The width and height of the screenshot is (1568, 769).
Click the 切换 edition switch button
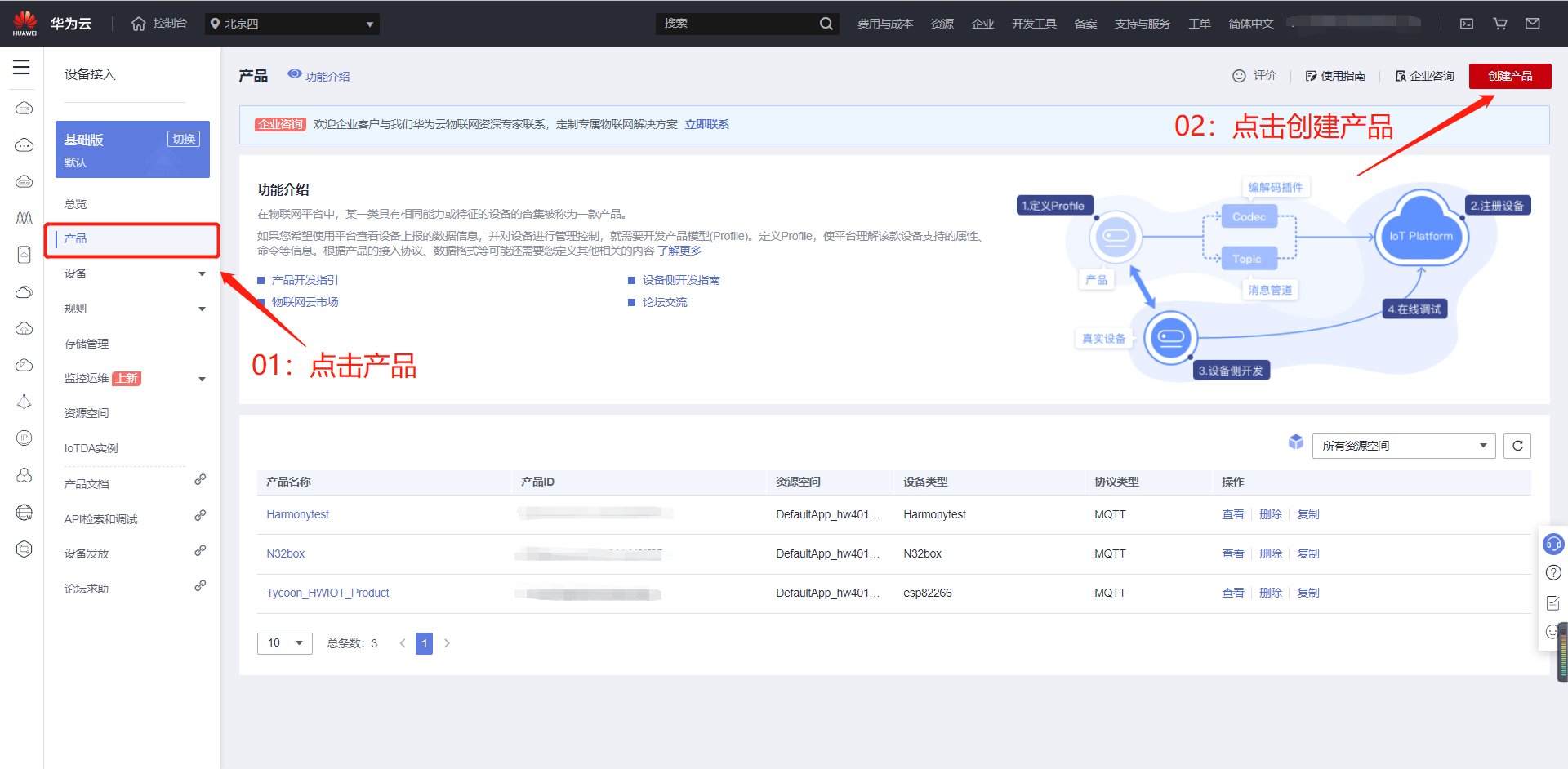pos(184,139)
